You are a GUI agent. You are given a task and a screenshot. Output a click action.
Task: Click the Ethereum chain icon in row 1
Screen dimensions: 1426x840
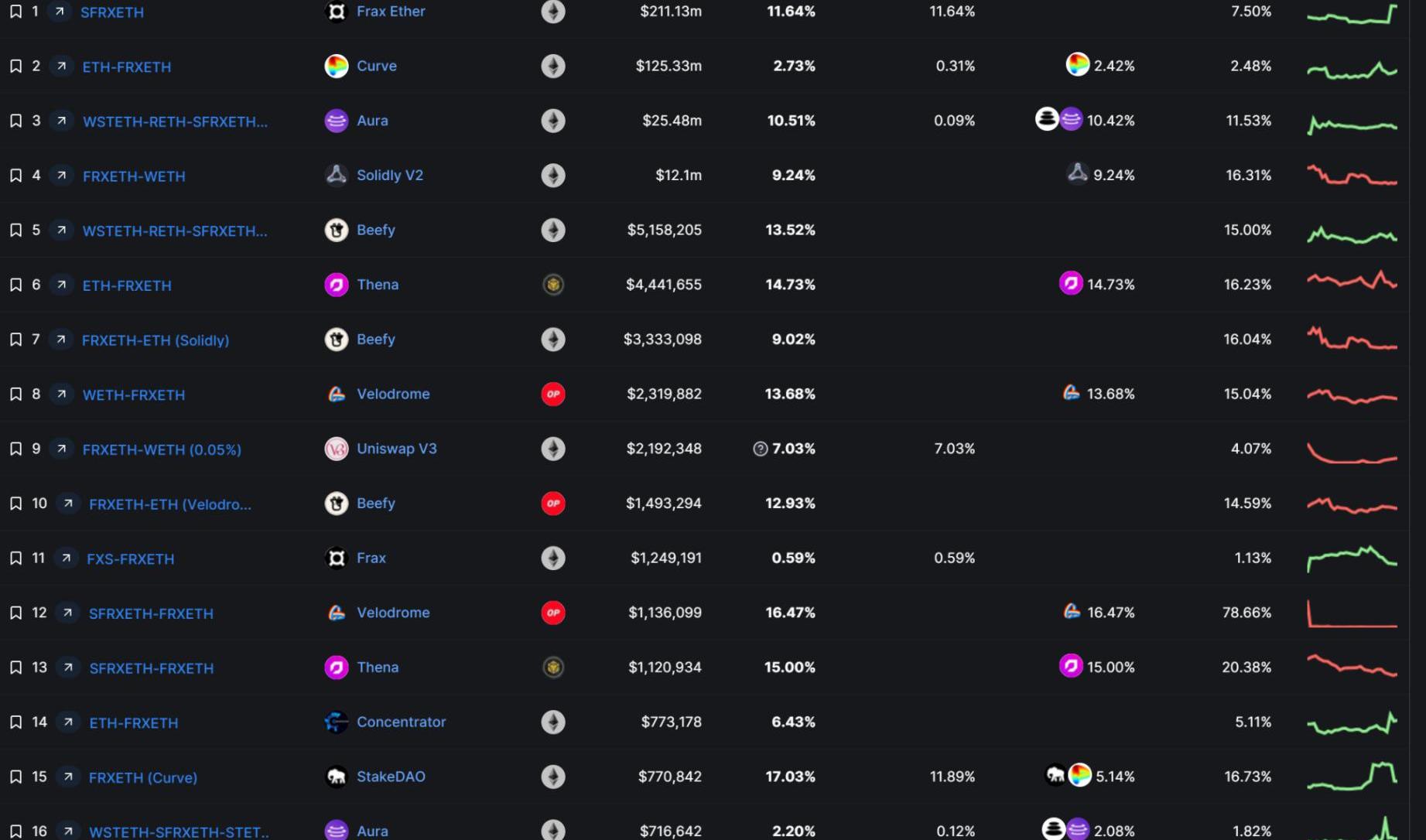552,12
